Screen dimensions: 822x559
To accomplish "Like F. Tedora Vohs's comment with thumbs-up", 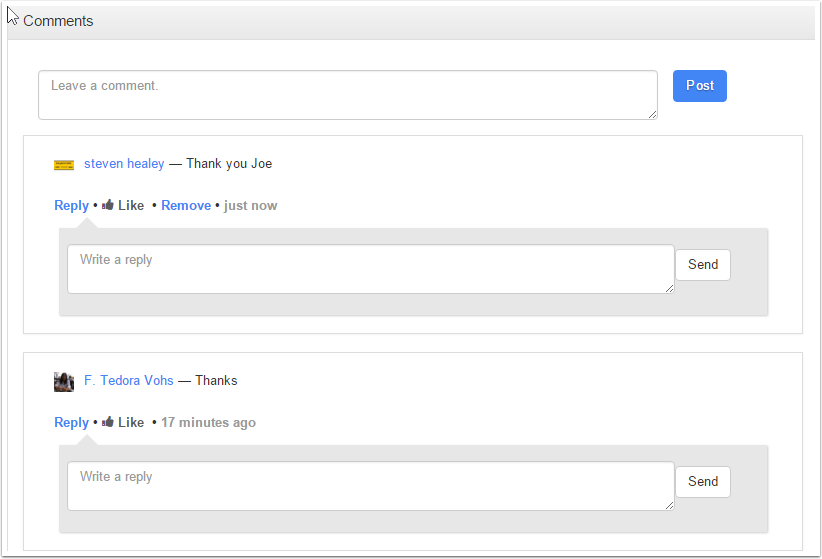I will coord(123,423).
